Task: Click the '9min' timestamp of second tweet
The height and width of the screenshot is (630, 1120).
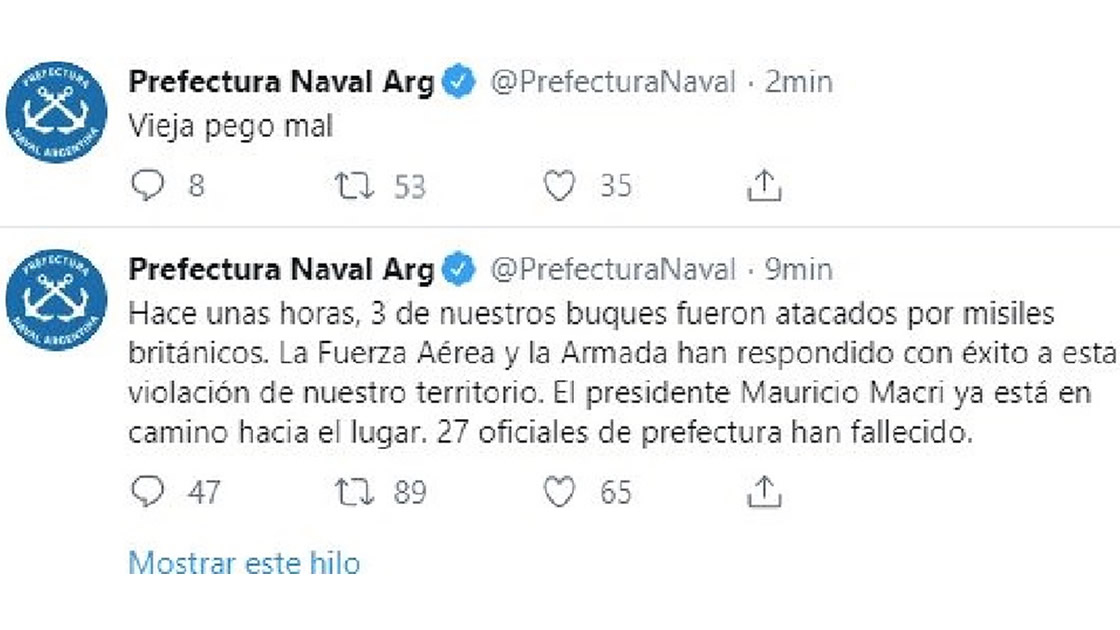Action: coord(799,270)
